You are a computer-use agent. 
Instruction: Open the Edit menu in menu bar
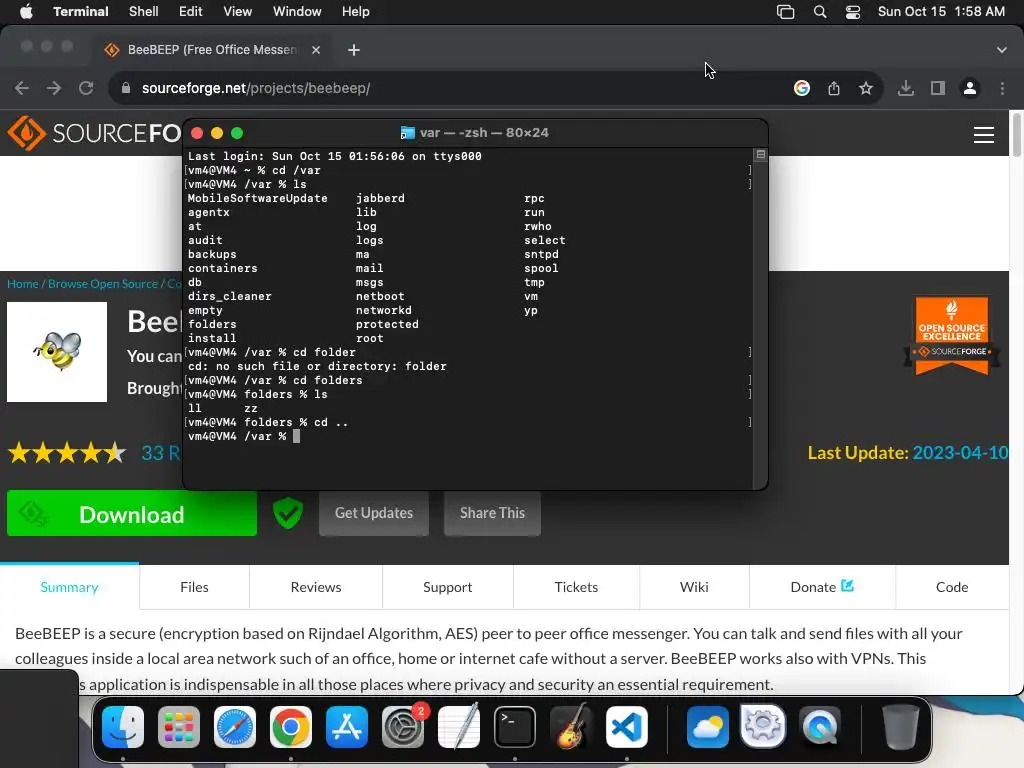(191, 12)
